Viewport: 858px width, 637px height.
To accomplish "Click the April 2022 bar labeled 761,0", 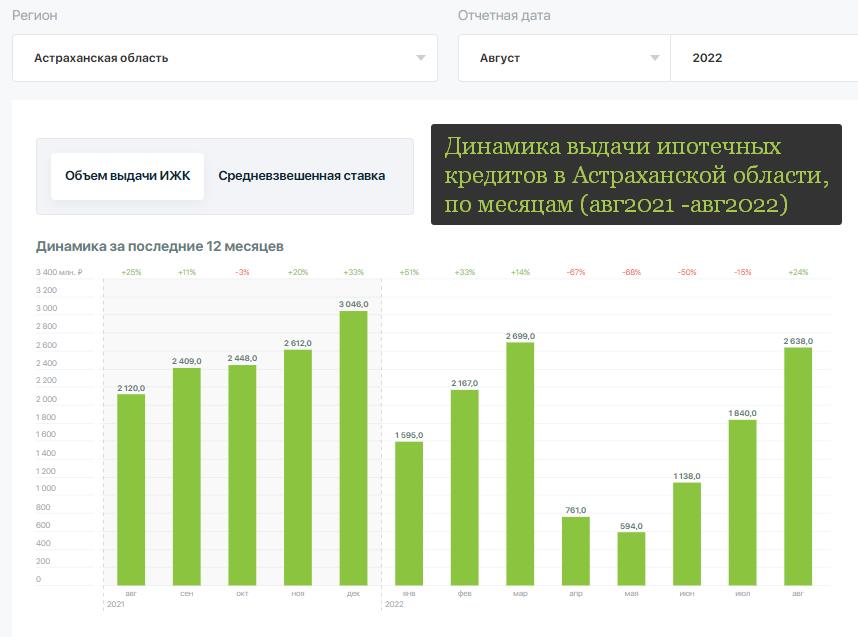I will click(x=576, y=550).
